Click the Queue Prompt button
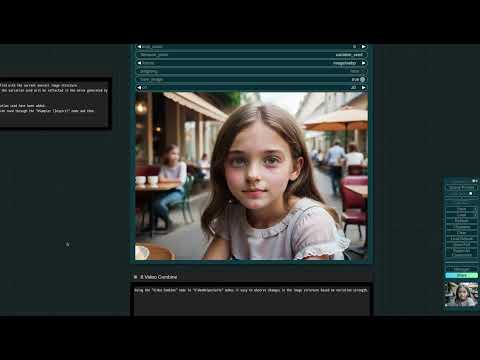The image size is (480, 360). click(461, 188)
